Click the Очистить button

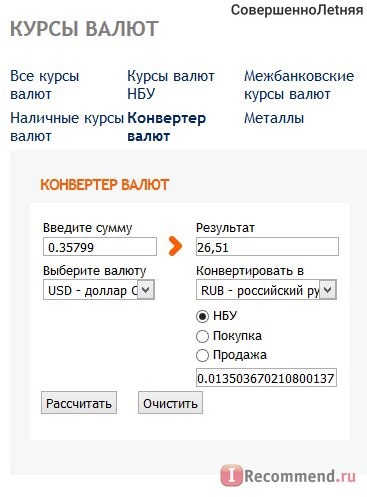point(170,403)
